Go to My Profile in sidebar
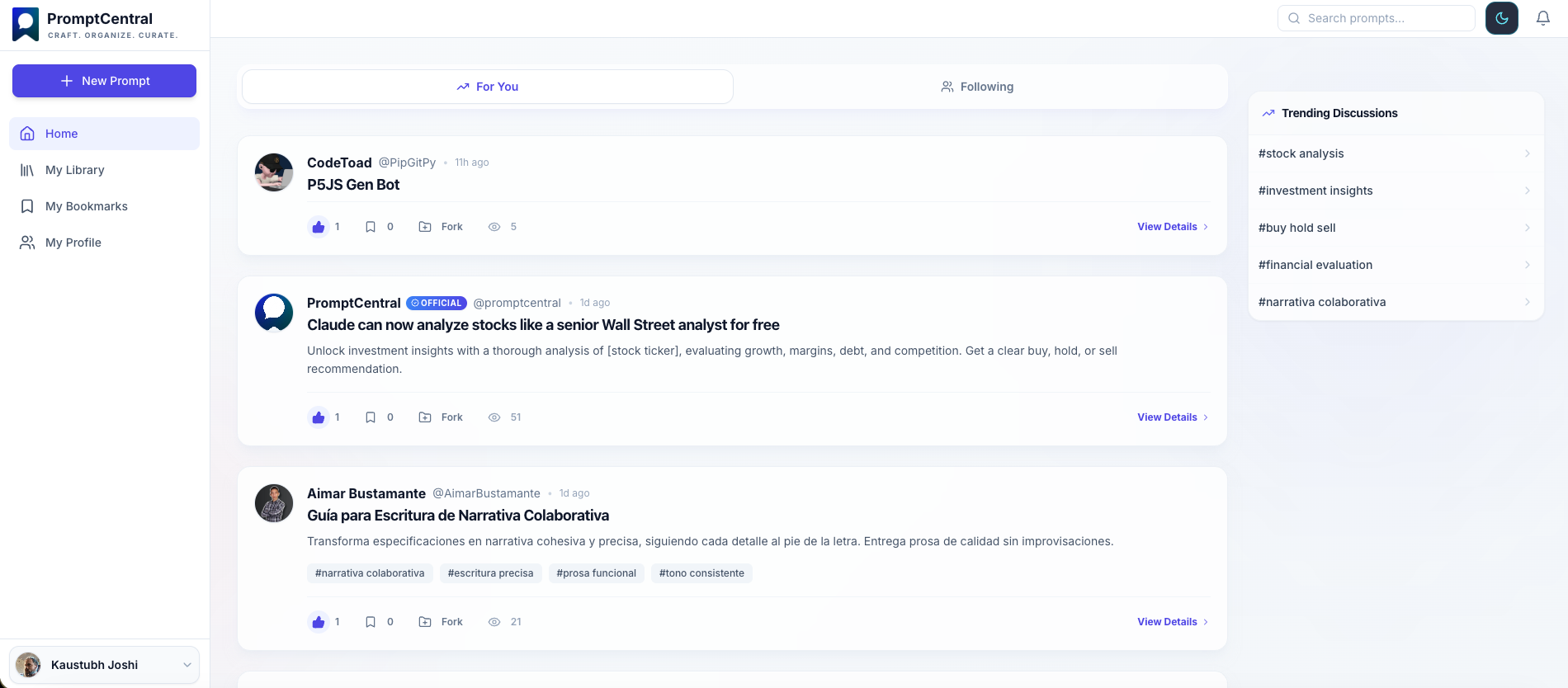Image resolution: width=1568 pixels, height=688 pixels. tap(73, 243)
